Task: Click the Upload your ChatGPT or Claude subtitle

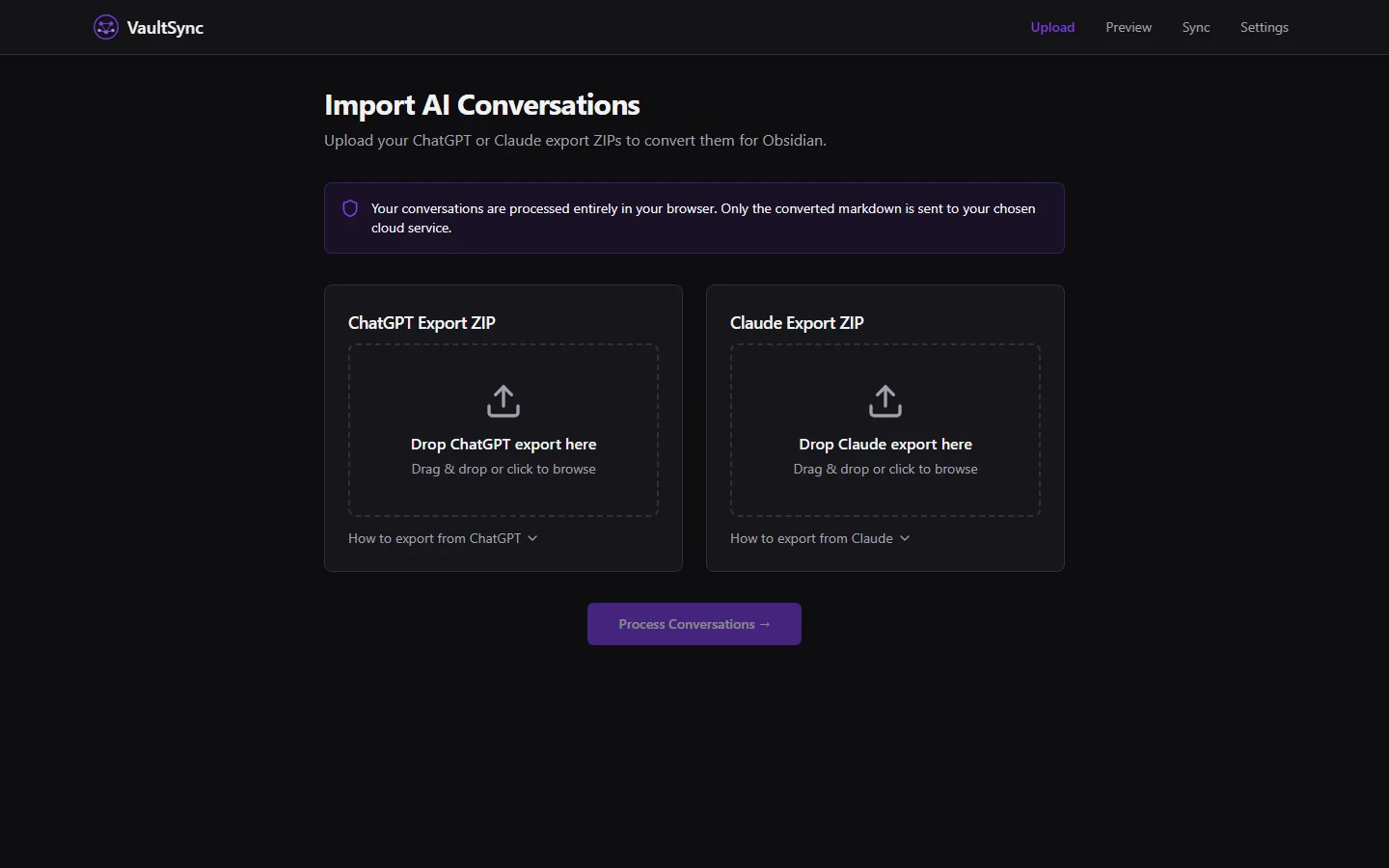Action: 575,141
